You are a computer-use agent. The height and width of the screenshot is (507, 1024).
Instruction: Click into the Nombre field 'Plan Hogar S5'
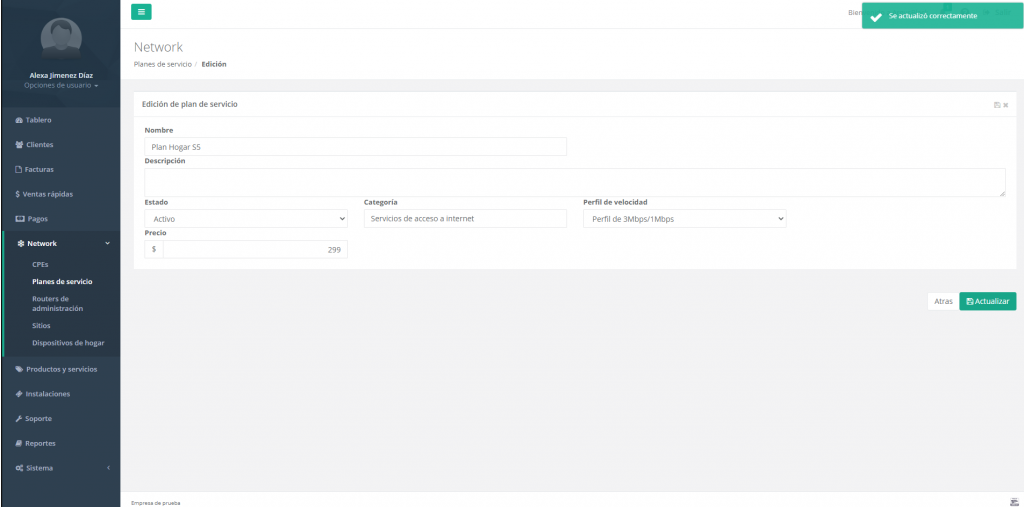click(x=355, y=146)
